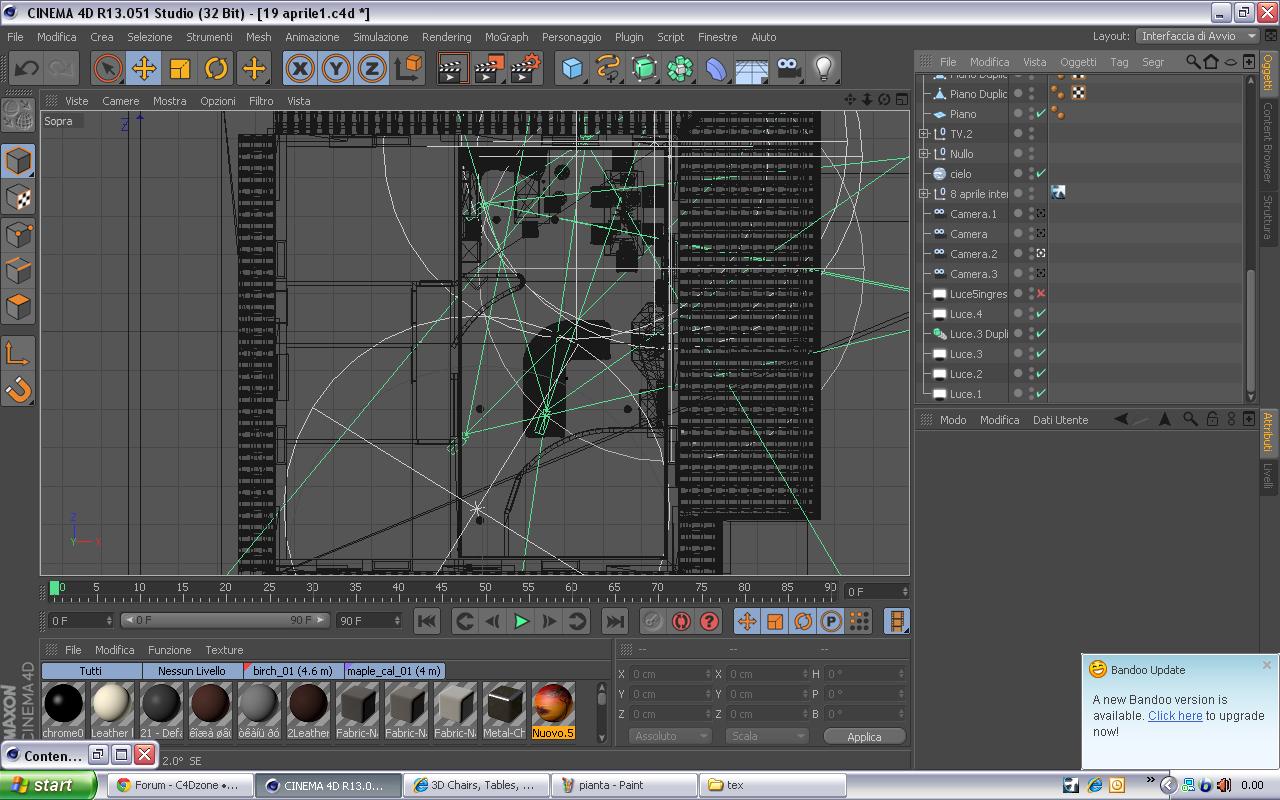Toggle green checkmark of Luce.4
1280x800 pixels.
click(1041, 314)
